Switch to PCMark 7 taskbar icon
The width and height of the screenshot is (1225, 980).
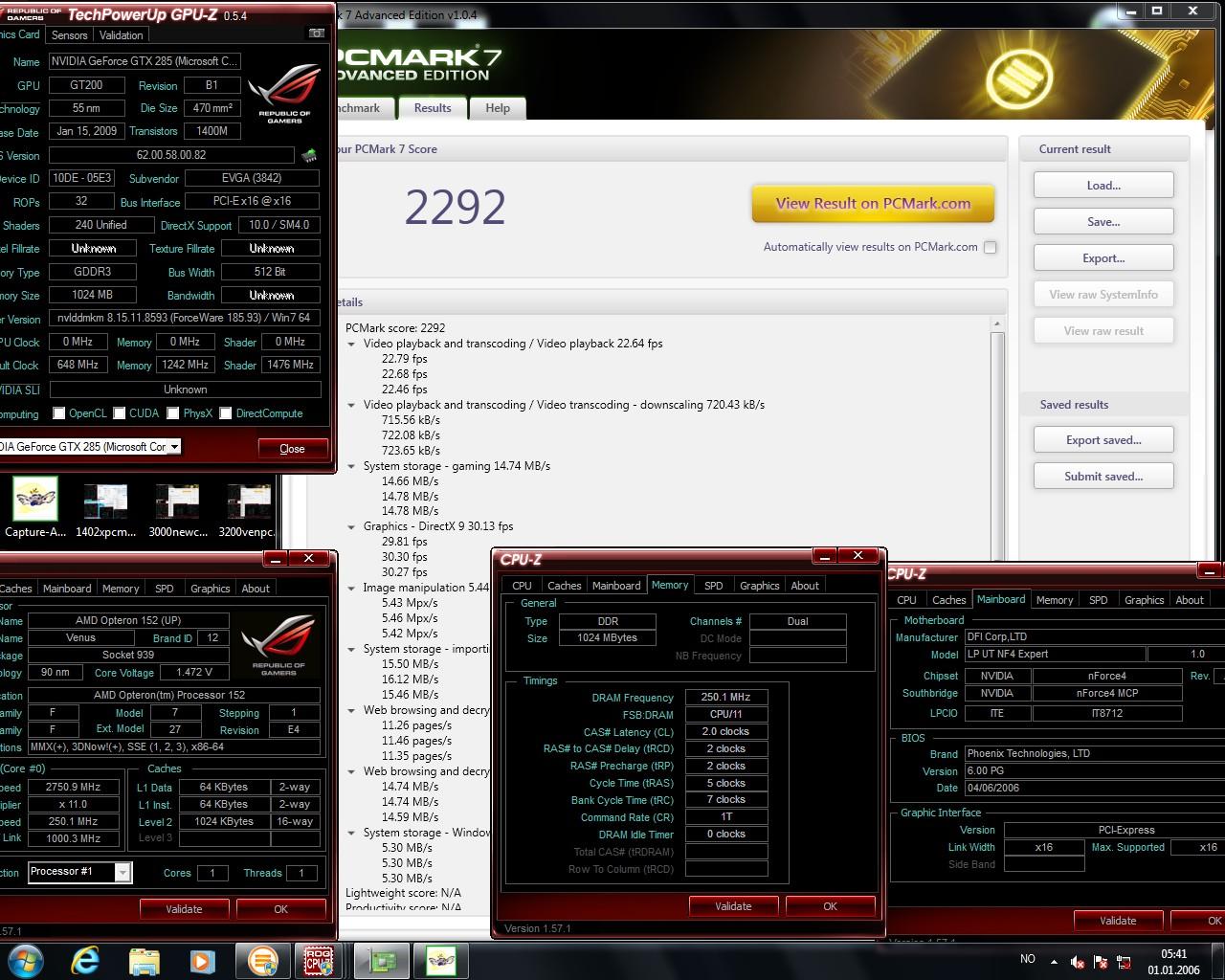(x=262, y=960)
